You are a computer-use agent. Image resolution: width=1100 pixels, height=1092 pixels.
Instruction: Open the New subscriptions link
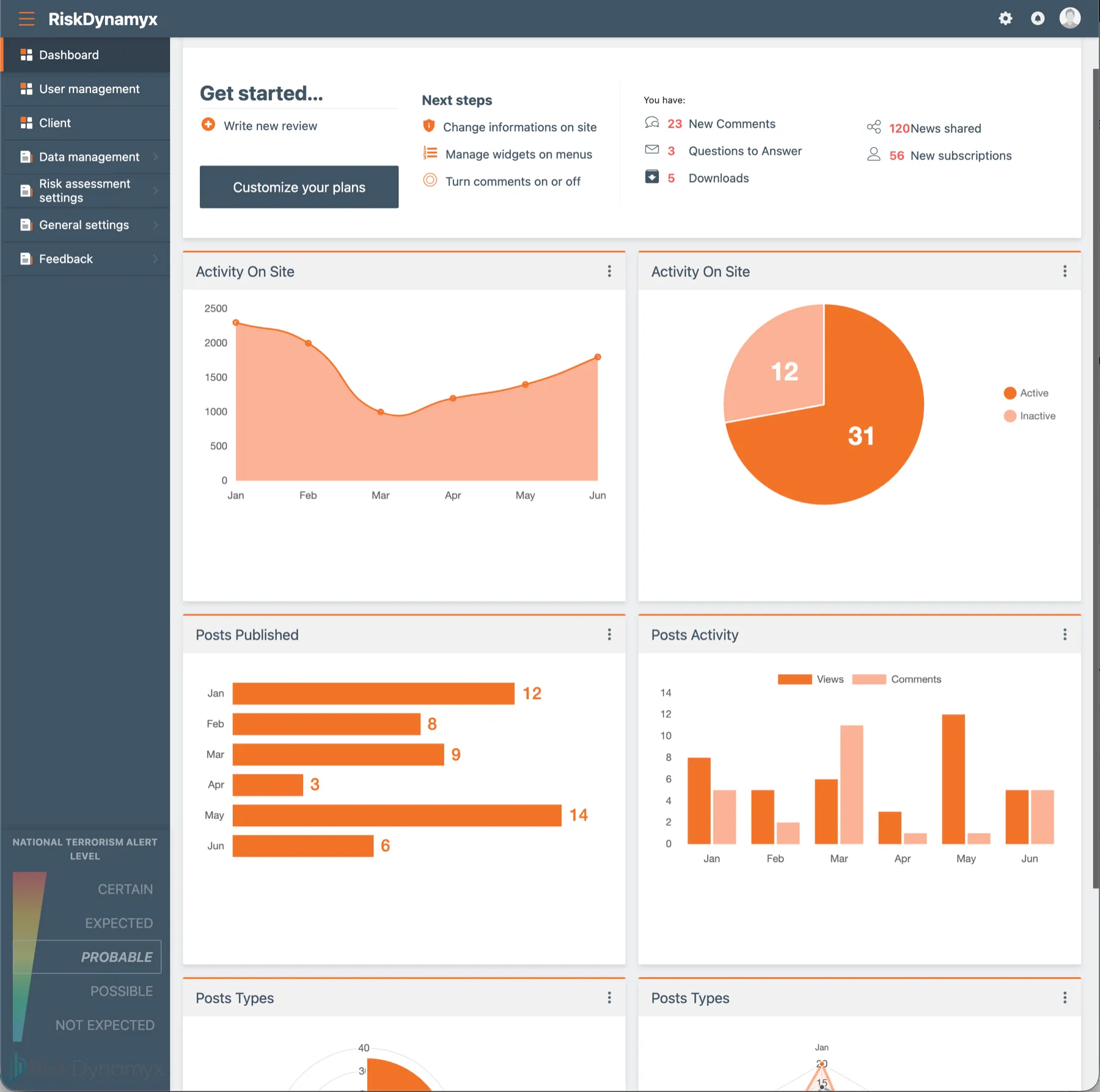click(961, 156)
